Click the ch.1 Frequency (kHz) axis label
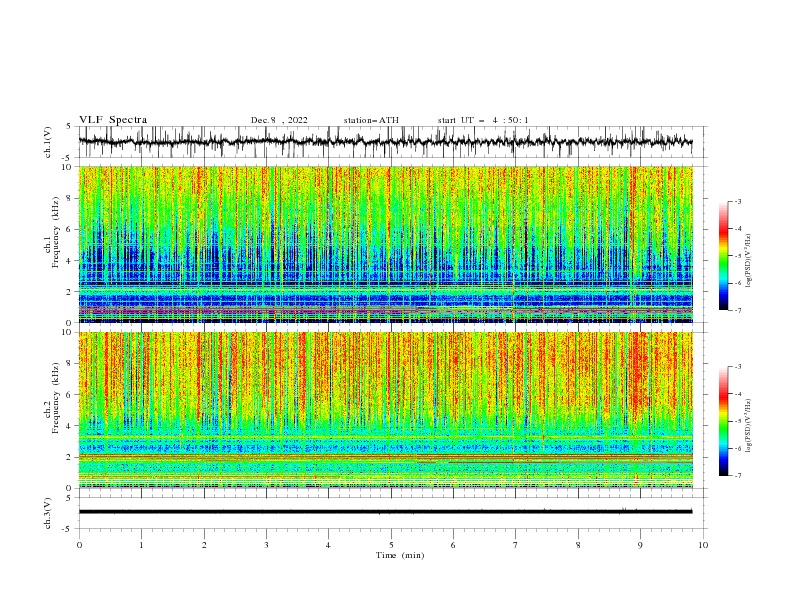The width and height of the screenshot is (792, 612). 52,232
